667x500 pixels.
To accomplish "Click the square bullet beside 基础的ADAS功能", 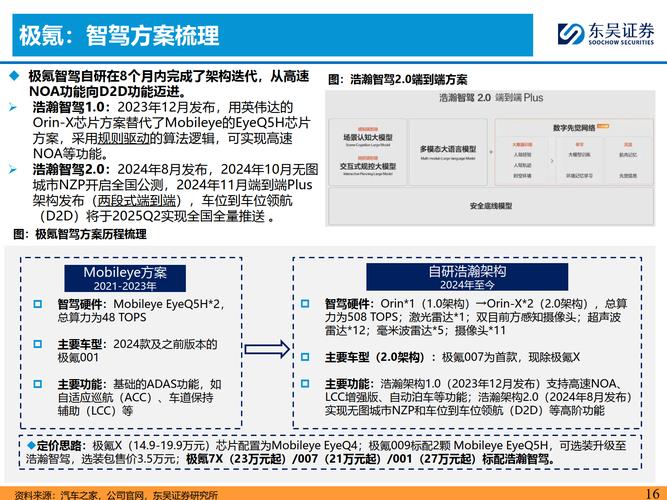I will [x=38, y=384].
